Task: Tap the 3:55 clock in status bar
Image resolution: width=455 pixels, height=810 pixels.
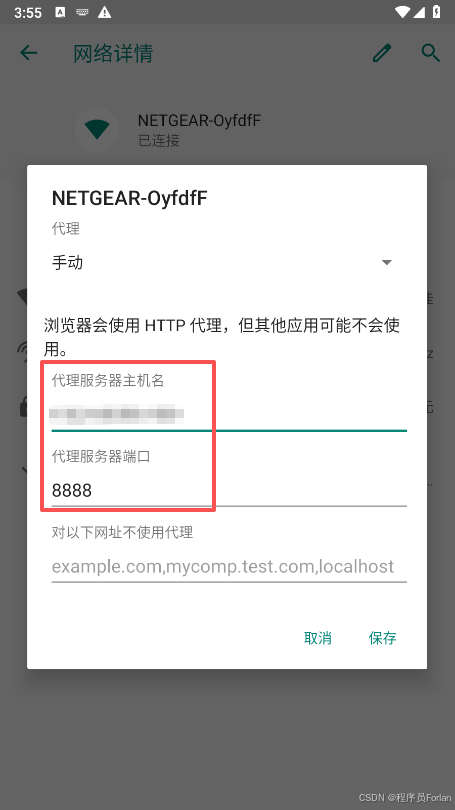Action: (28, 12)
